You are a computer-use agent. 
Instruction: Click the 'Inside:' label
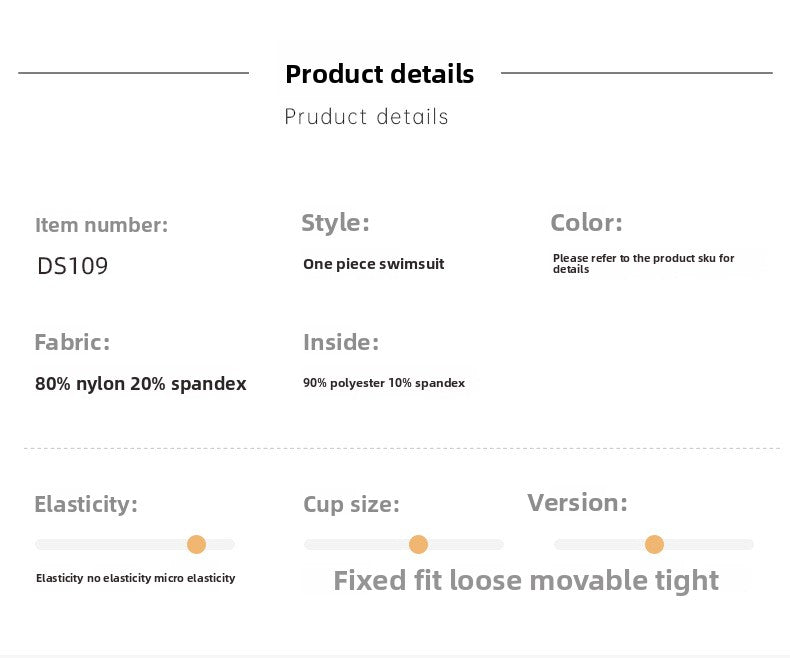pyautogui.click(x=341, y=342)
